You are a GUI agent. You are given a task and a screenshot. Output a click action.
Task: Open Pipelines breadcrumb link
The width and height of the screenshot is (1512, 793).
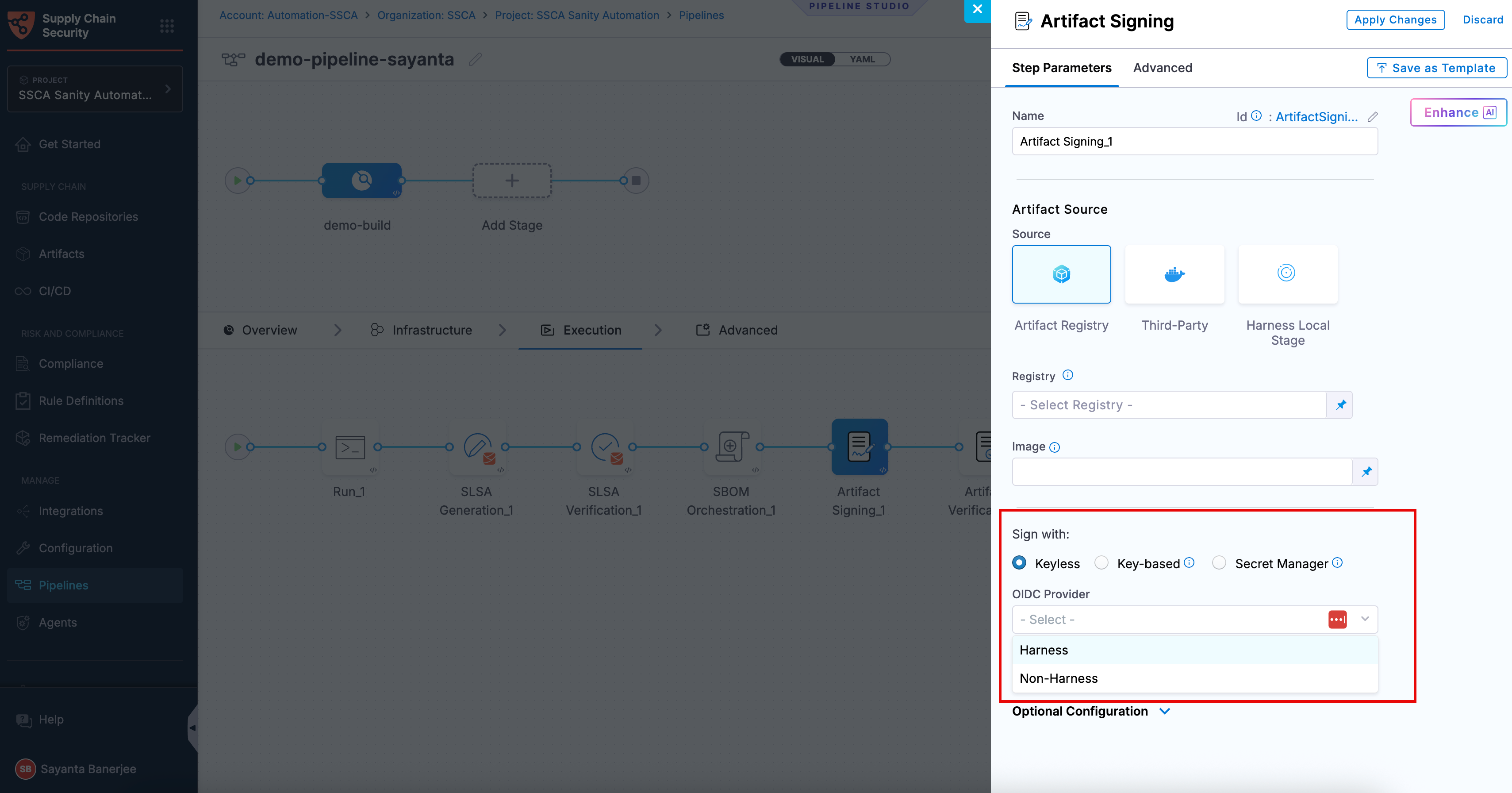[x=702, y=15]
